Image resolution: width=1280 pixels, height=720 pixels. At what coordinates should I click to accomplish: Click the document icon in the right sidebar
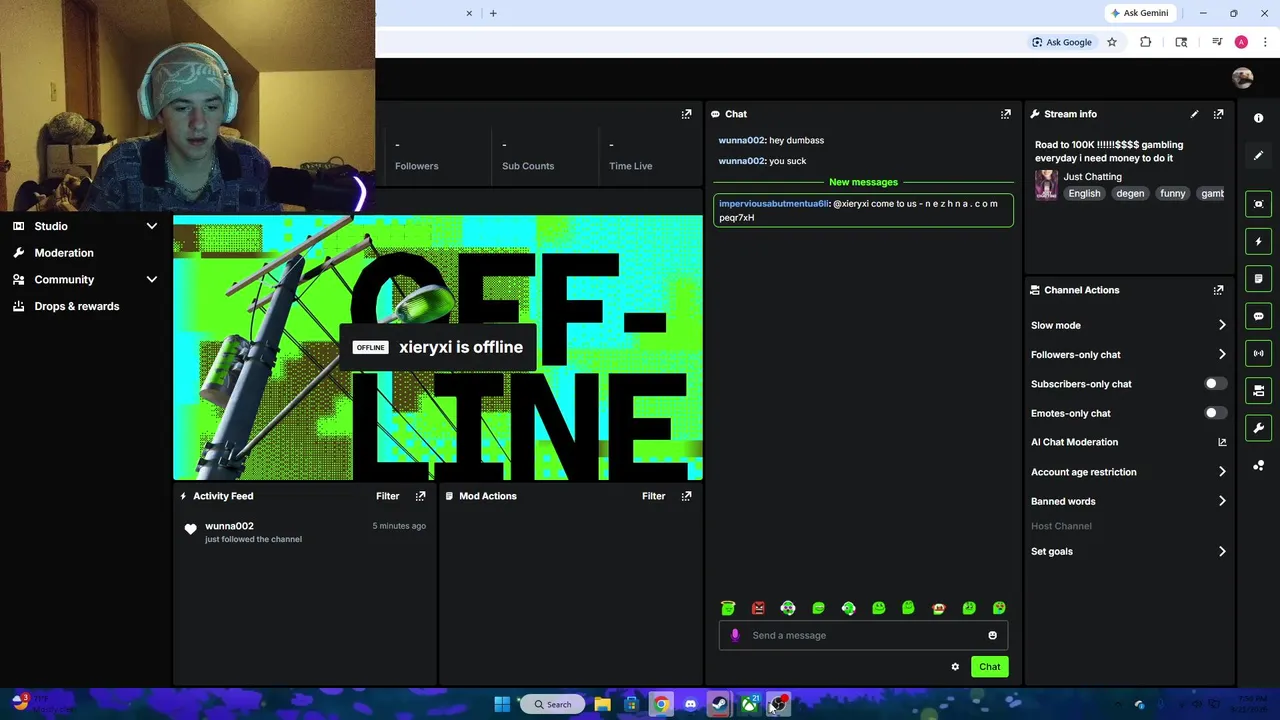click(1258, 278)
